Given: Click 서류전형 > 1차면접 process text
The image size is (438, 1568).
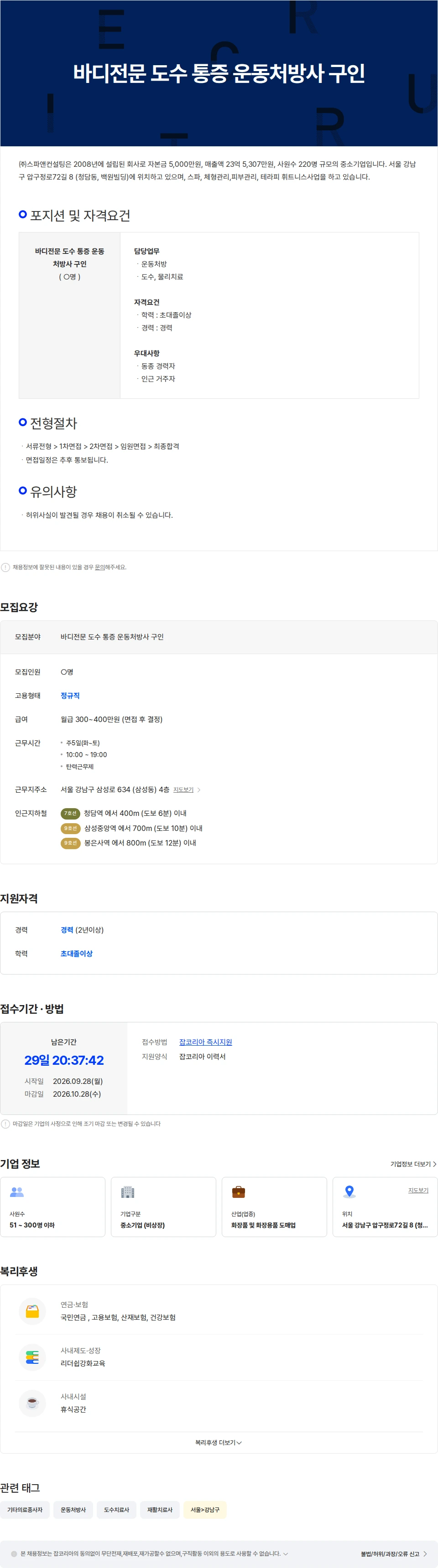Looking at the screenshot, I should click(x=102, y=446).
